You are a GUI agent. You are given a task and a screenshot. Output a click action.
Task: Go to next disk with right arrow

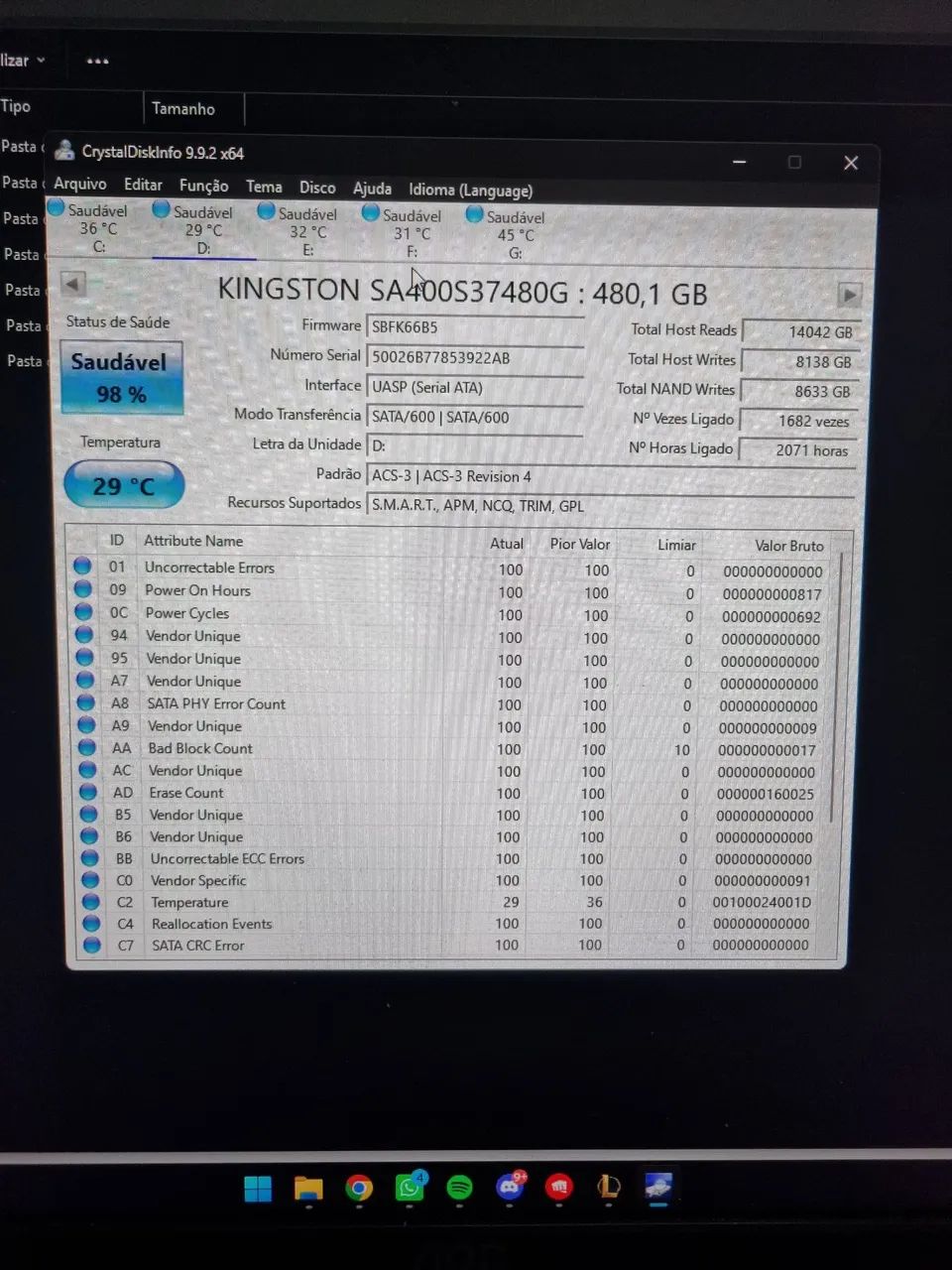849,295
